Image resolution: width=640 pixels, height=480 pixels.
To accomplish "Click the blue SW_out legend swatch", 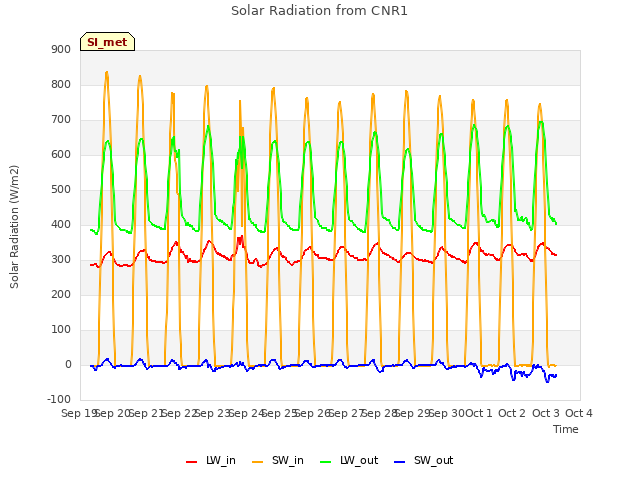I will pyautogui.click(x=400, y=462).
